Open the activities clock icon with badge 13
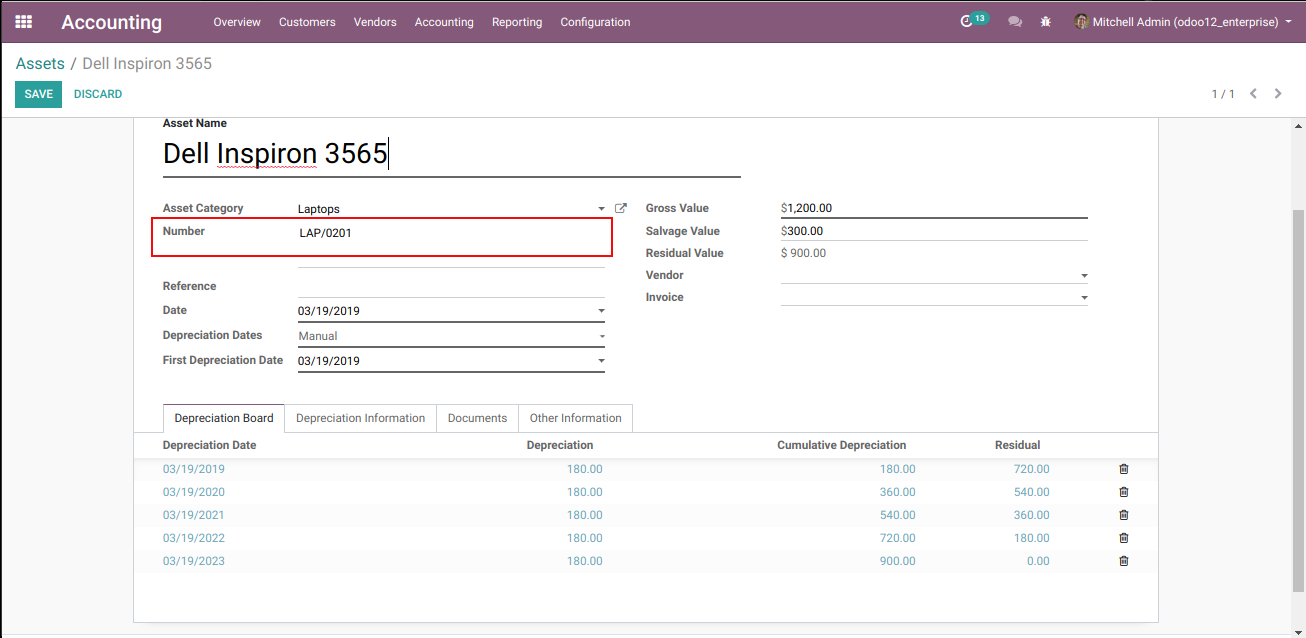 (x=967, y=21)
